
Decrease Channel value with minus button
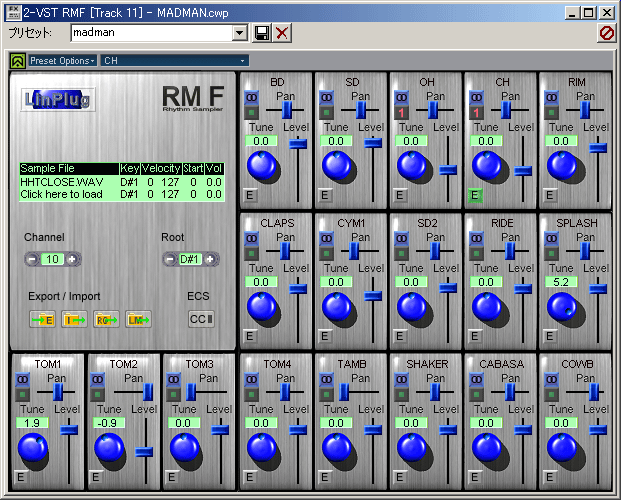tap(32, 259)
